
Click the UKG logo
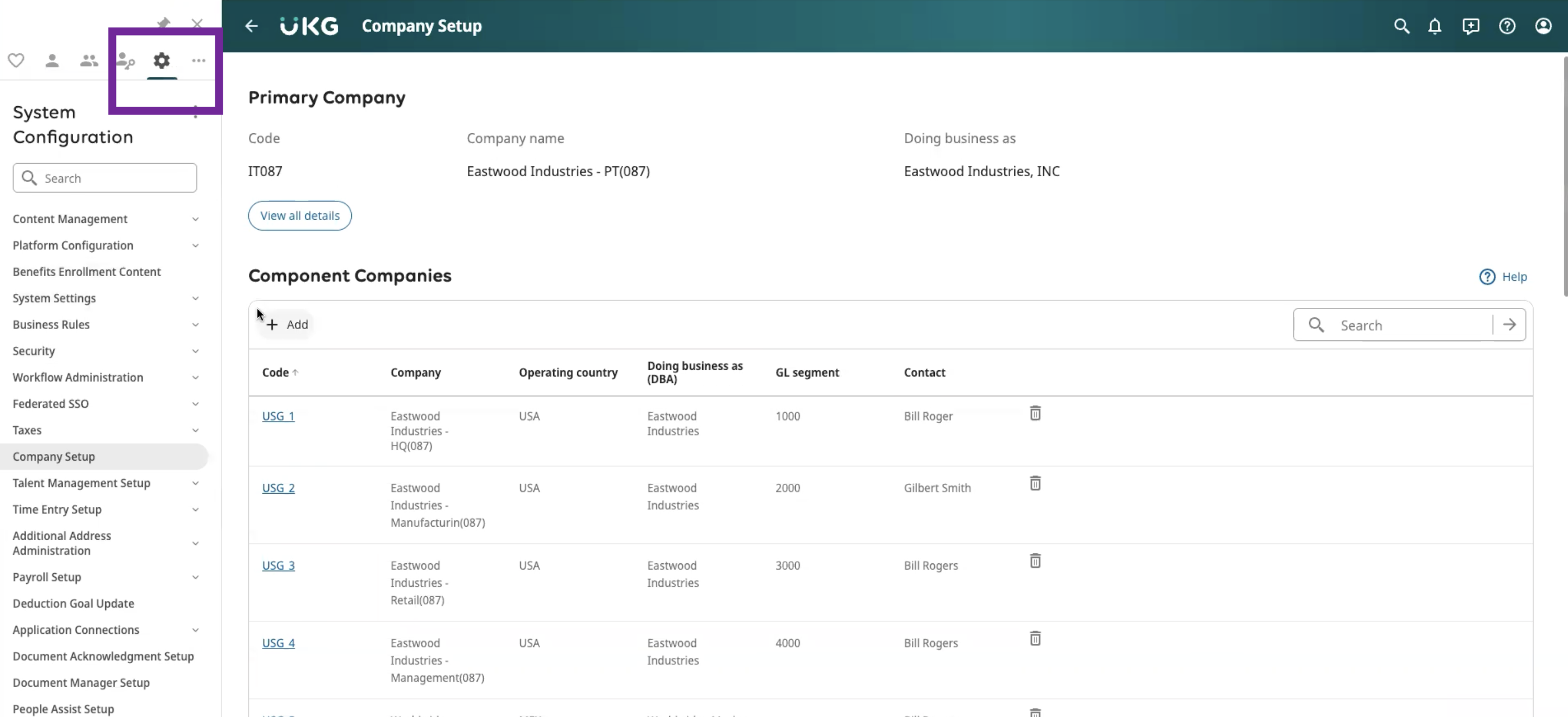(309, 26)
